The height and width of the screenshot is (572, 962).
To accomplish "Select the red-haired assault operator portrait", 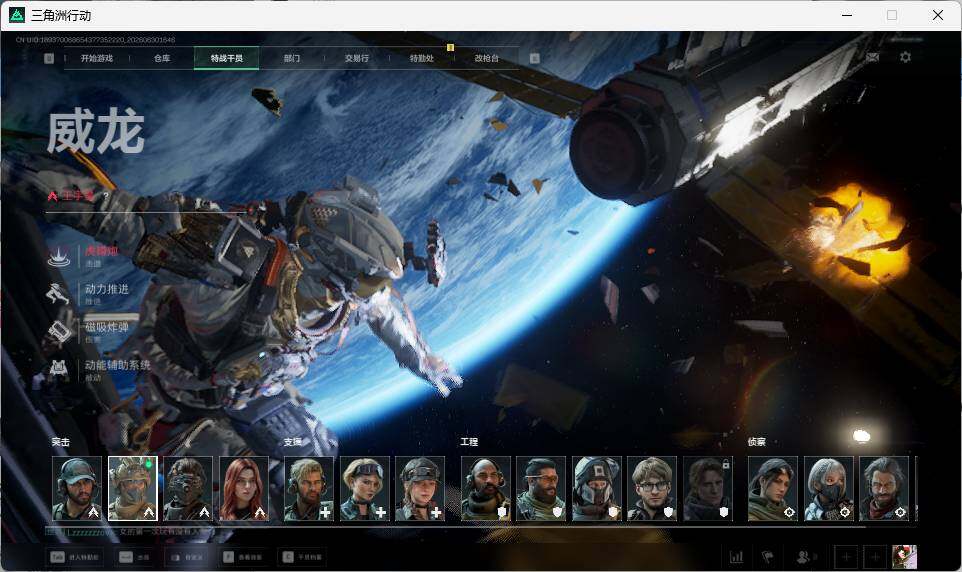I will tap(244, 489).
